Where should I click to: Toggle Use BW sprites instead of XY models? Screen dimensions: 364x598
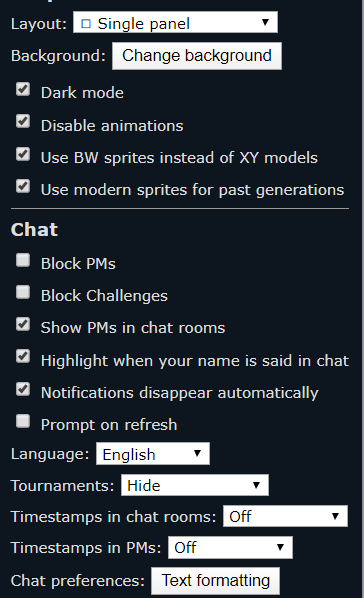[23, 154]
